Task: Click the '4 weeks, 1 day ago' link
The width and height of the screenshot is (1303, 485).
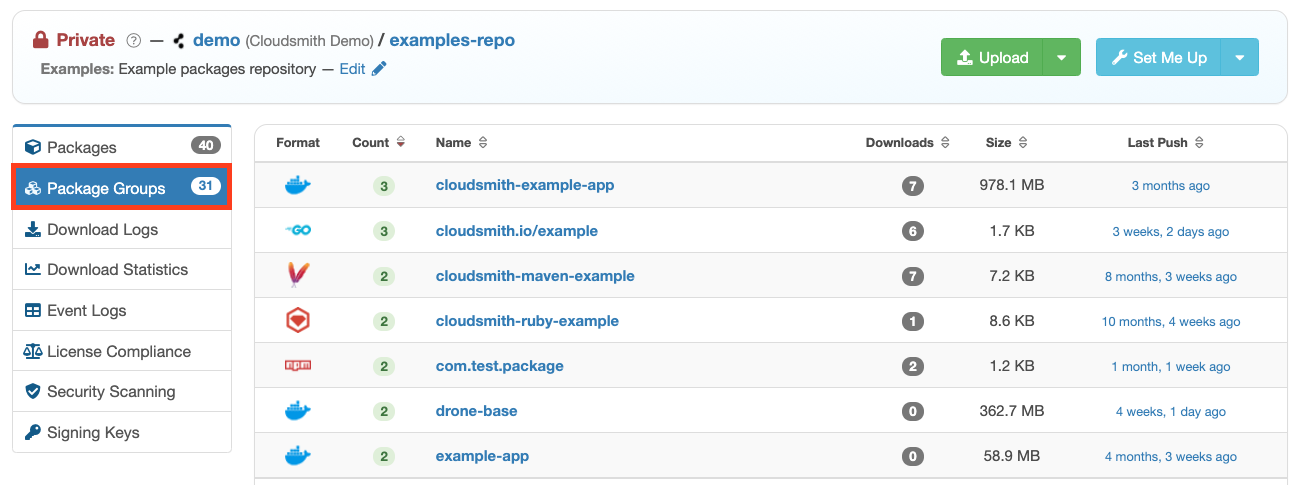Action: point(1170,412)
